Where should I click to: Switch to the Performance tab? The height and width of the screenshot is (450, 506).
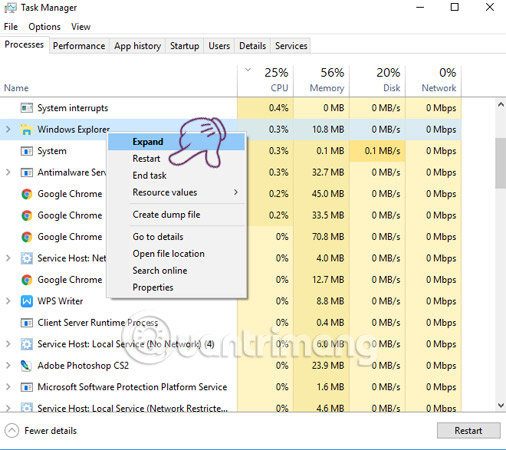click(x=79, y=46)
